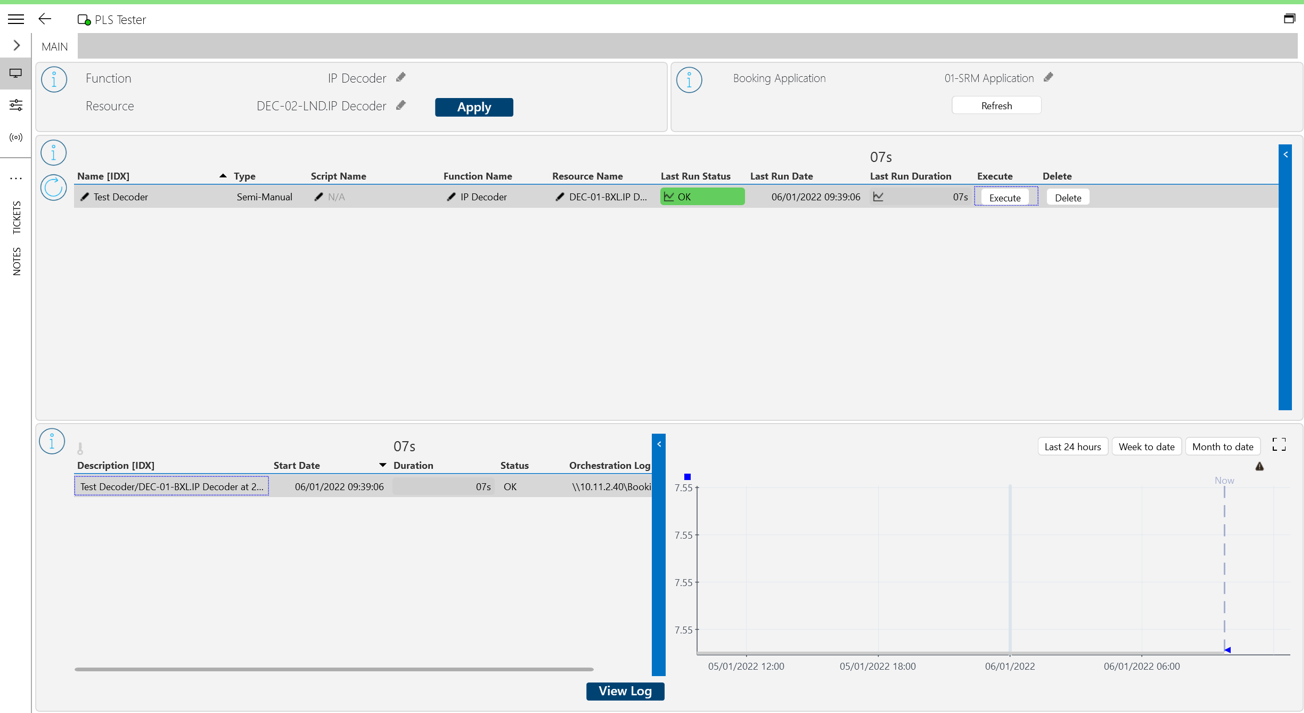Open the sliders settings sidebar icon

tap(16, 105)
